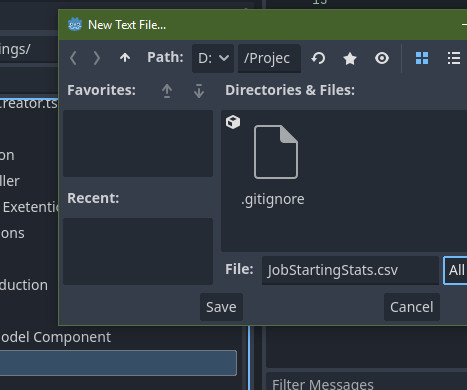Click the Recent list area
467x390 pixels.
point(138,251)
